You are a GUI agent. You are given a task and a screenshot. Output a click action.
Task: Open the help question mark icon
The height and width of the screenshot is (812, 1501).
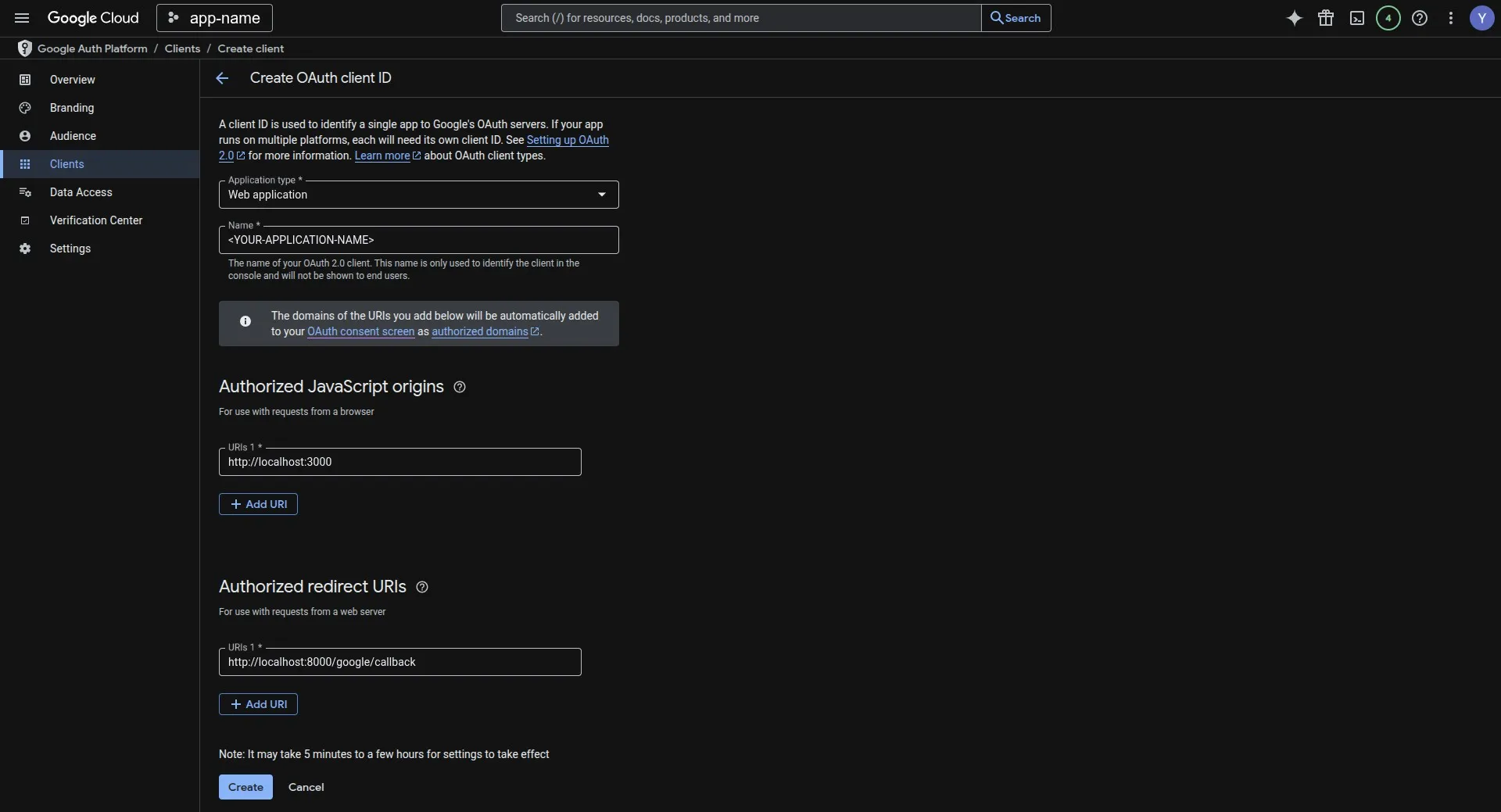(1420, 18)
